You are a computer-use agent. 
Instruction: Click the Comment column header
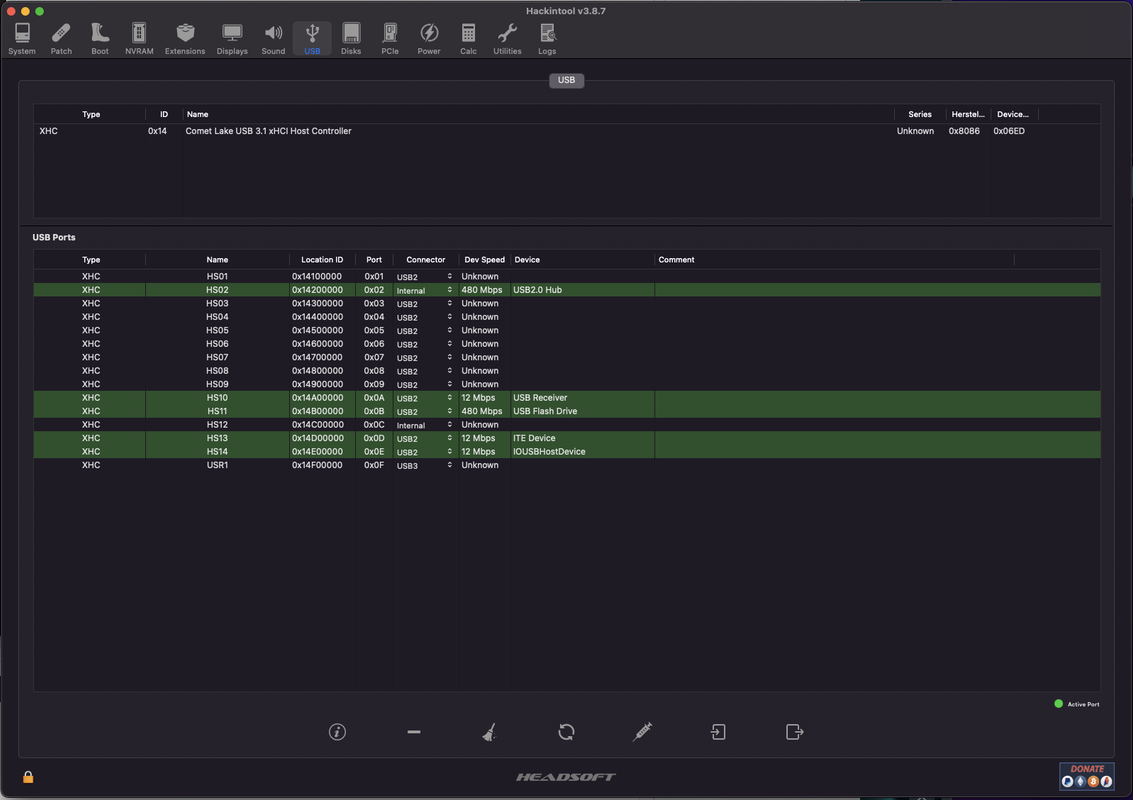coord(835,259)
